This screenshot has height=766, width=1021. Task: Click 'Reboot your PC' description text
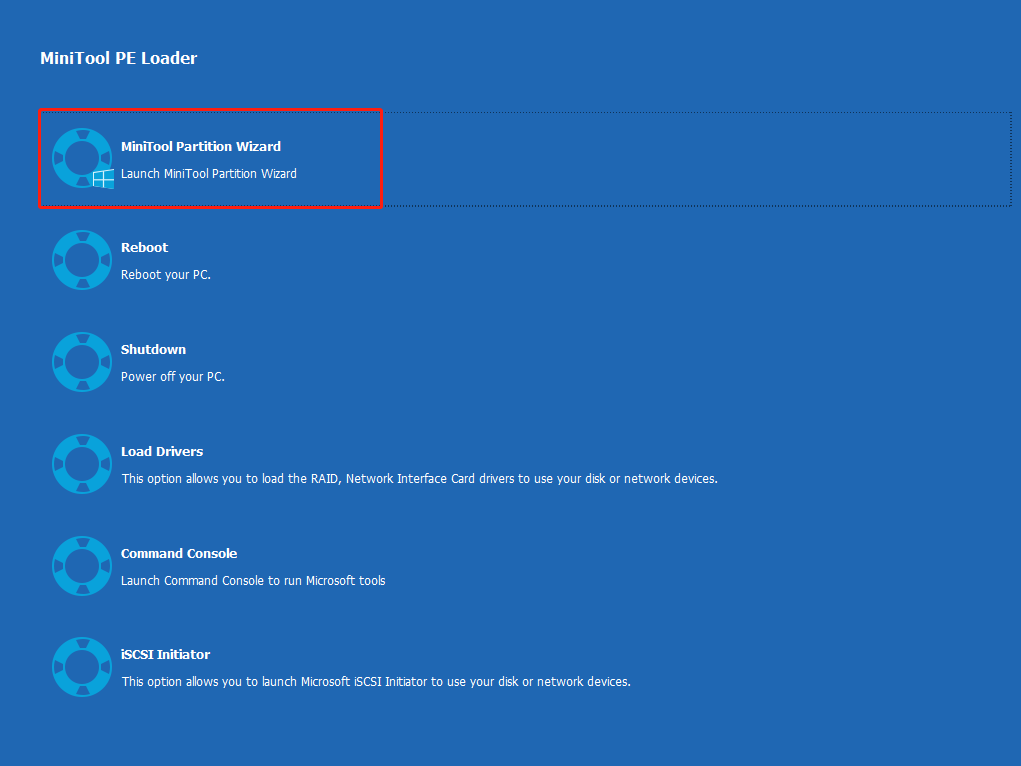(165, 274)
